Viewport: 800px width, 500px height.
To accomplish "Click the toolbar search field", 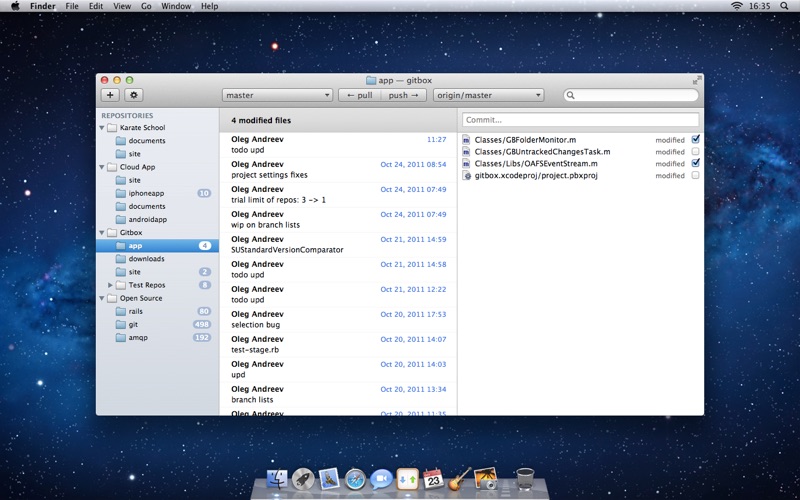I will [631, 95].
